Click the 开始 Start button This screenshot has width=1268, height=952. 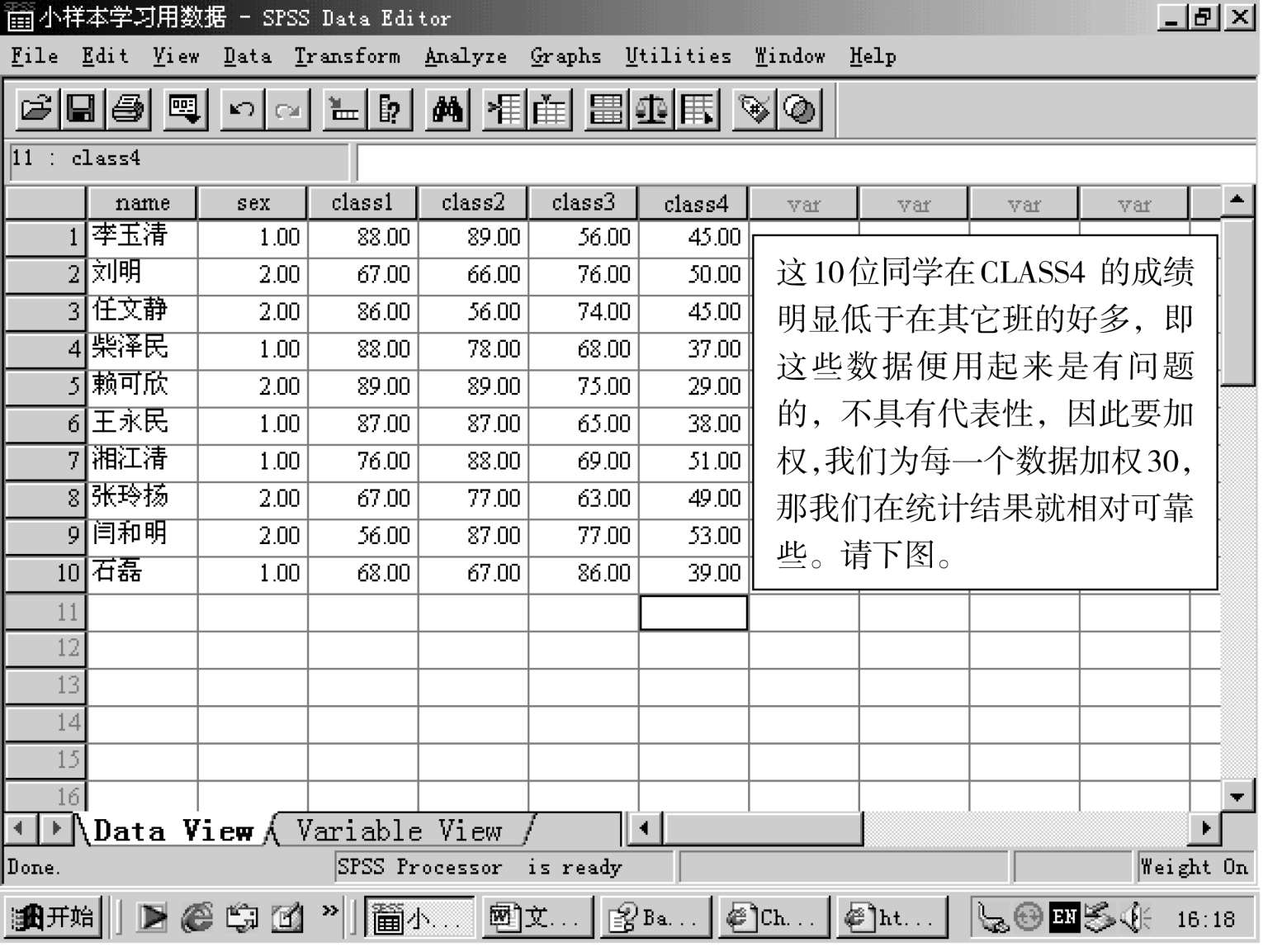pyautogui.click(x=53, y=917)
